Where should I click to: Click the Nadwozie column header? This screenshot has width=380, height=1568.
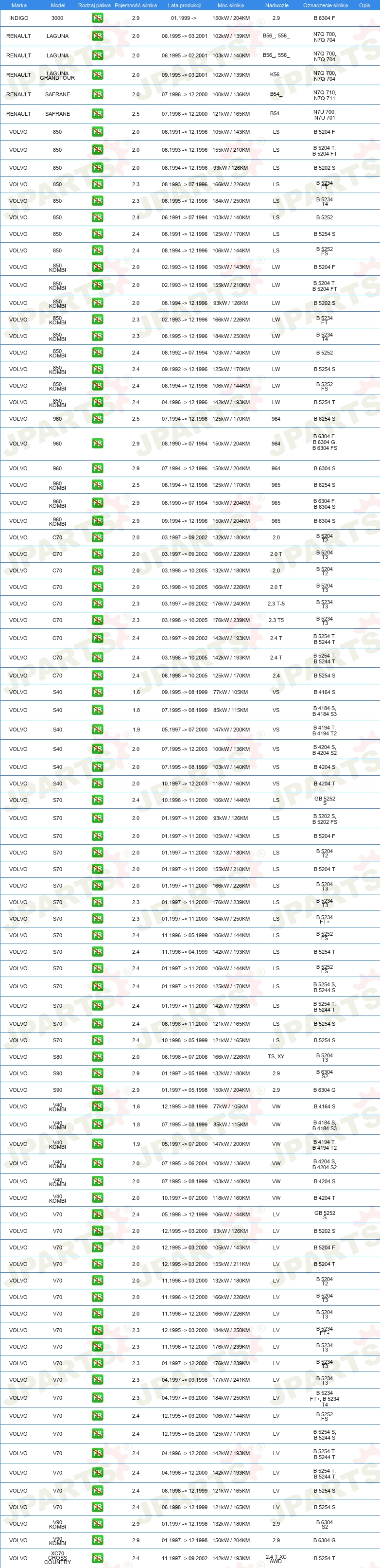tap(276, 5)
